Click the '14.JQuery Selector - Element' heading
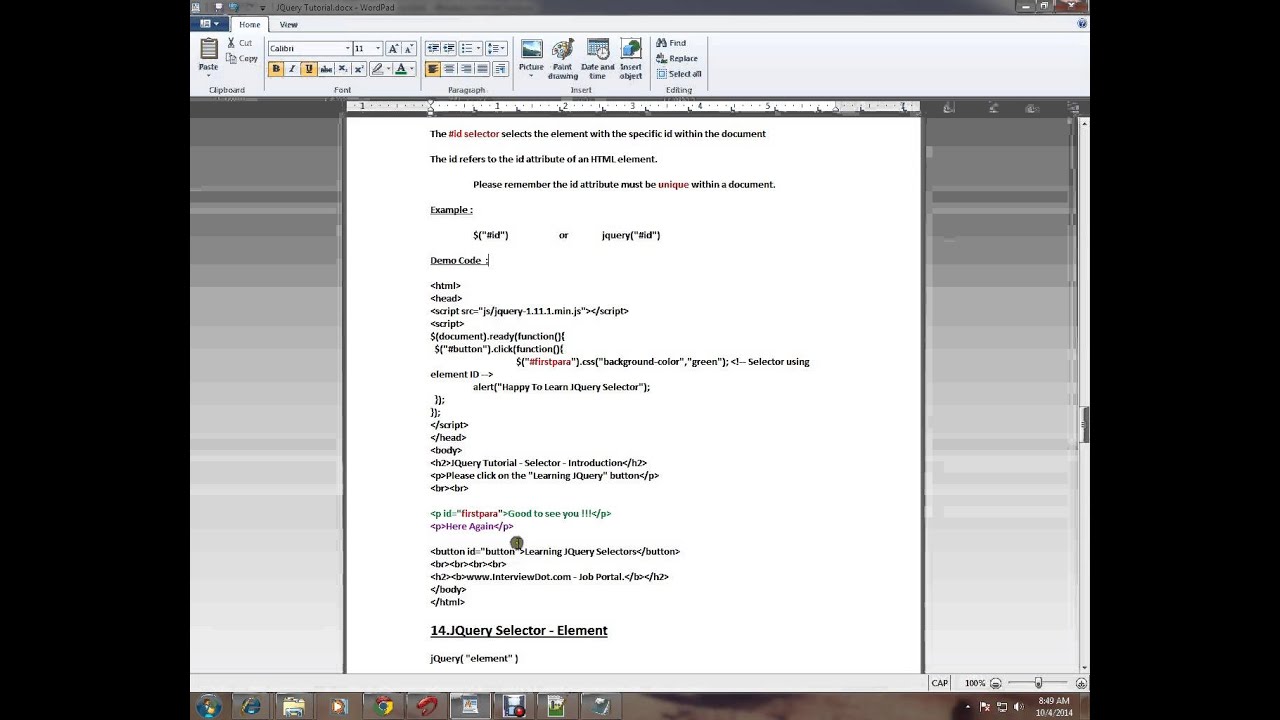Screen dimensions: 1280x720 519,630
